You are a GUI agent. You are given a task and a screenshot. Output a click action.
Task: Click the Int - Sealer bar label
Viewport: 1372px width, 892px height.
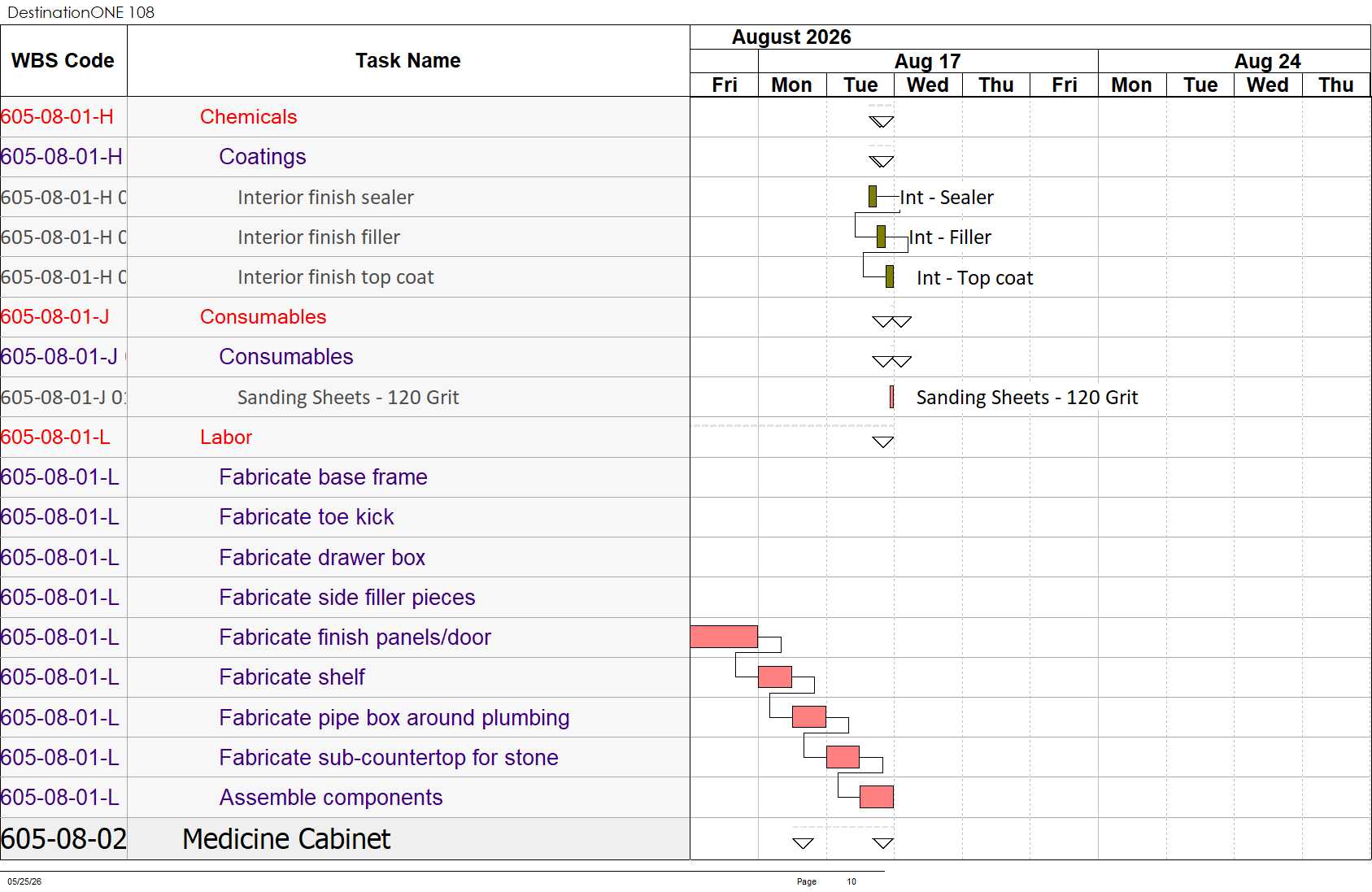point(947,198)
